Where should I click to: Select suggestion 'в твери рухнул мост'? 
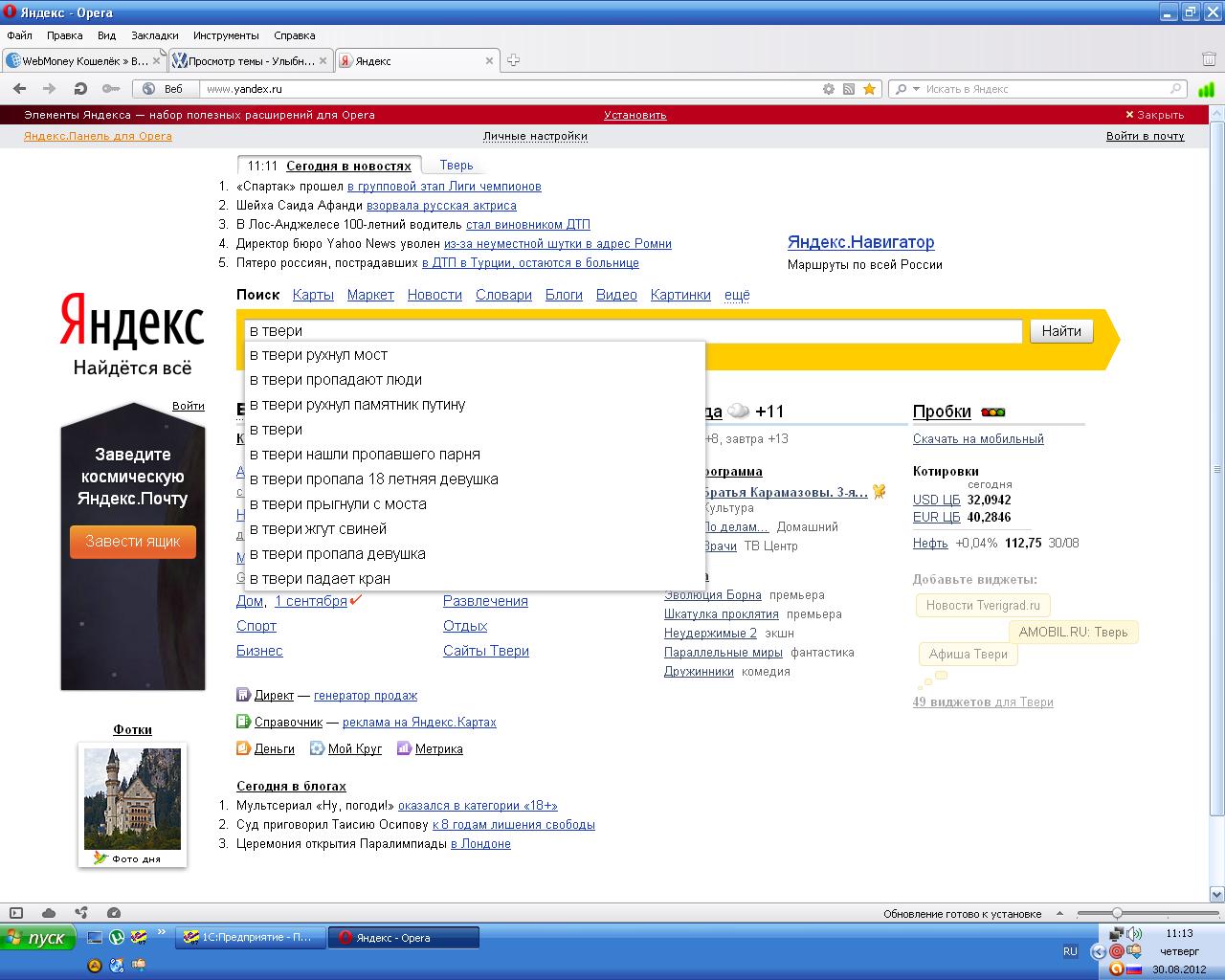pos(319,355)
